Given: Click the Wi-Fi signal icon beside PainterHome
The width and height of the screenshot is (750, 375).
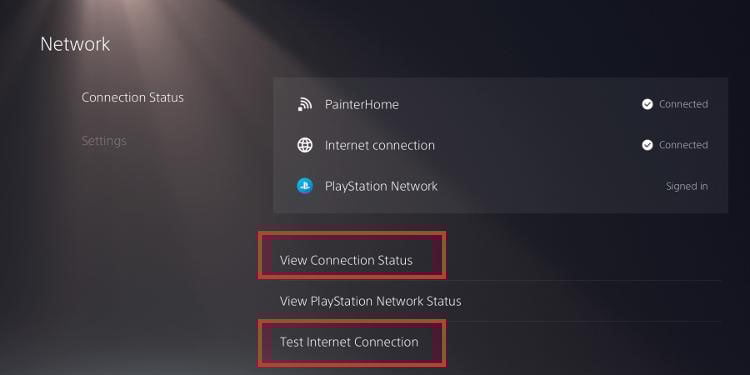Looking at the screenshot, I should [305, 104].
